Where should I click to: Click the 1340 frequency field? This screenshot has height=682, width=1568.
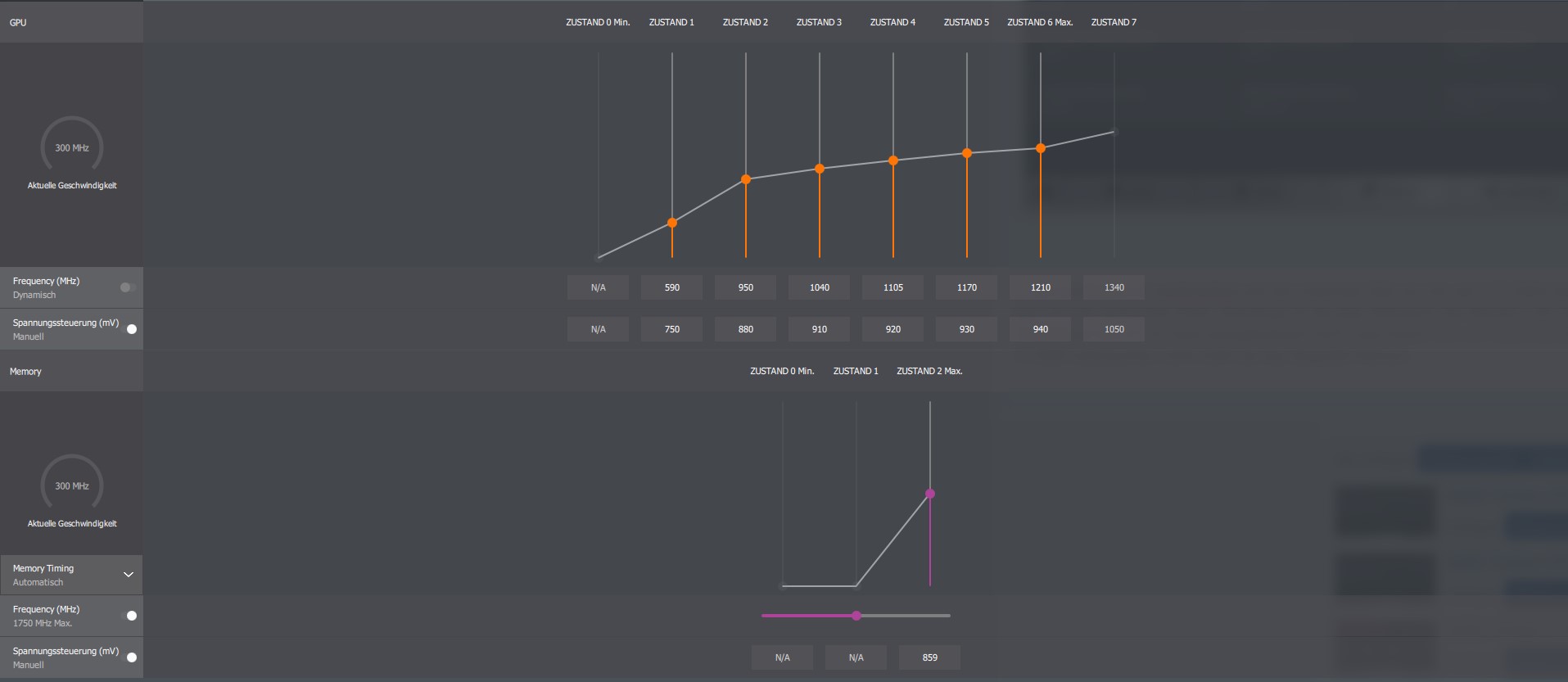click(x=1114, y=287)
